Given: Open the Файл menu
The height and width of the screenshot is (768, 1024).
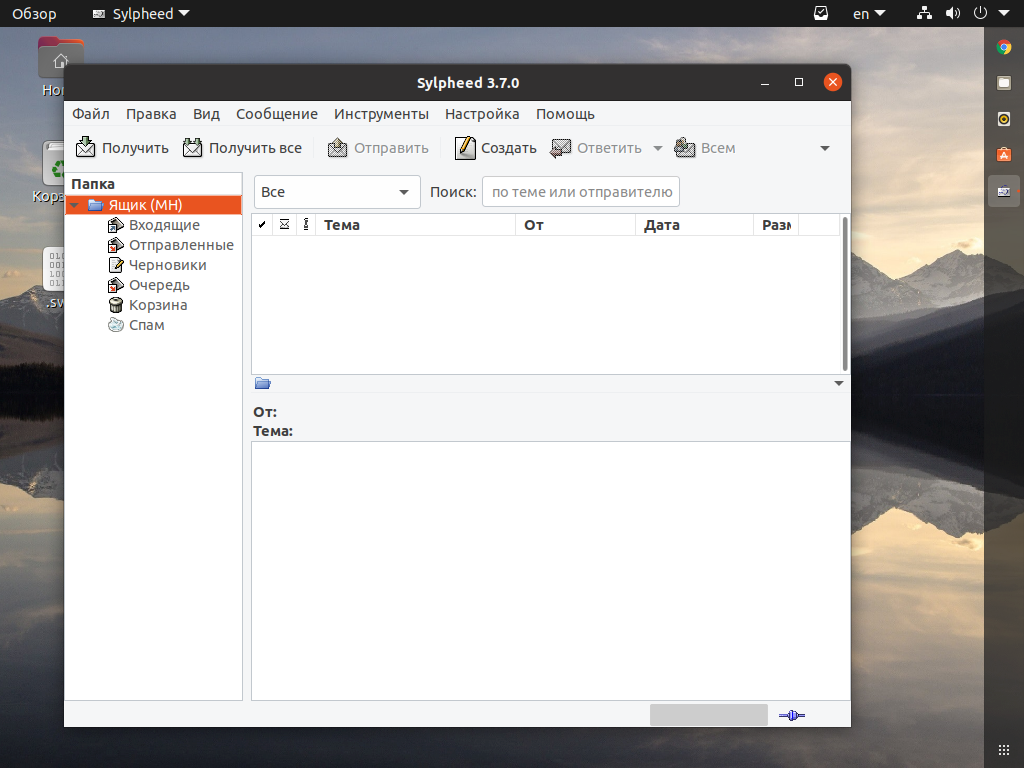Looking at the screenshot, I should click(91, 114).
